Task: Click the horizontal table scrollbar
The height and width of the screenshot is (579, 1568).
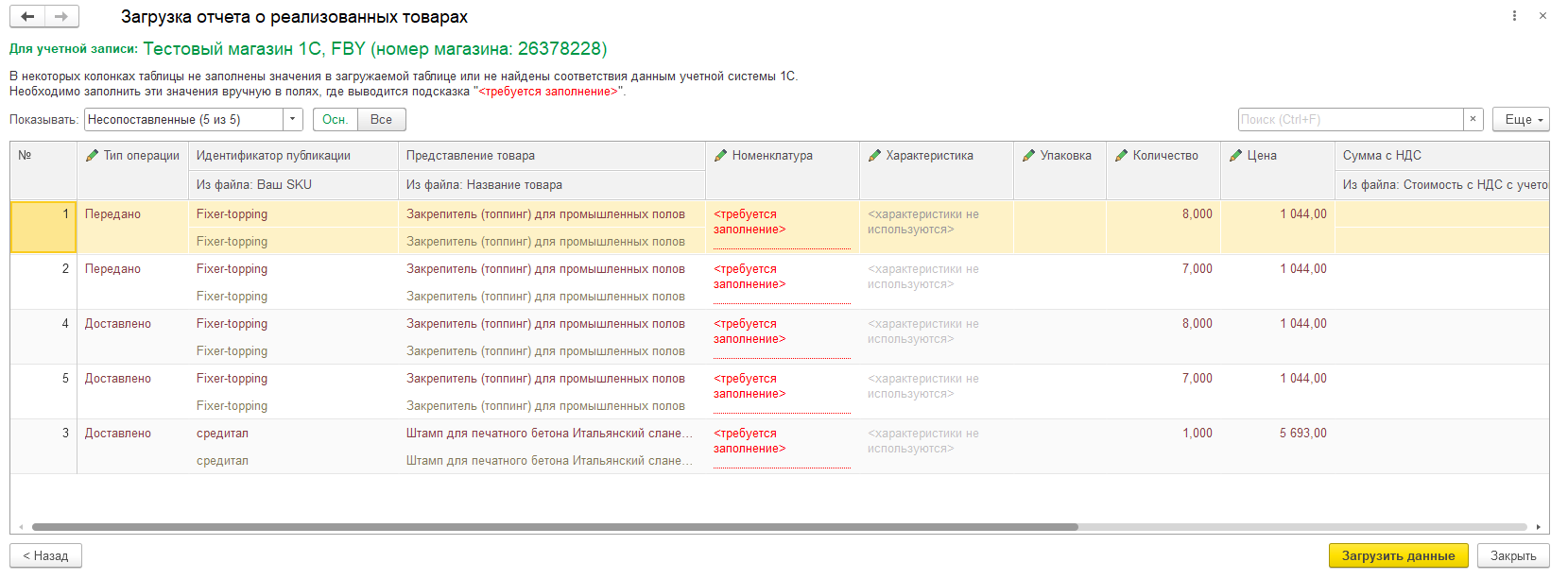Action: click(x=555, y=527)
